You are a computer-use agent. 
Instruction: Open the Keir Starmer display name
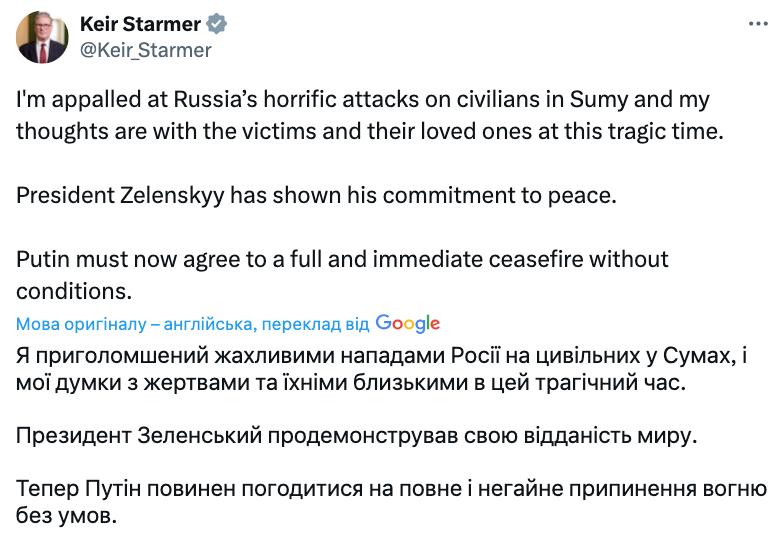(138, 25)
